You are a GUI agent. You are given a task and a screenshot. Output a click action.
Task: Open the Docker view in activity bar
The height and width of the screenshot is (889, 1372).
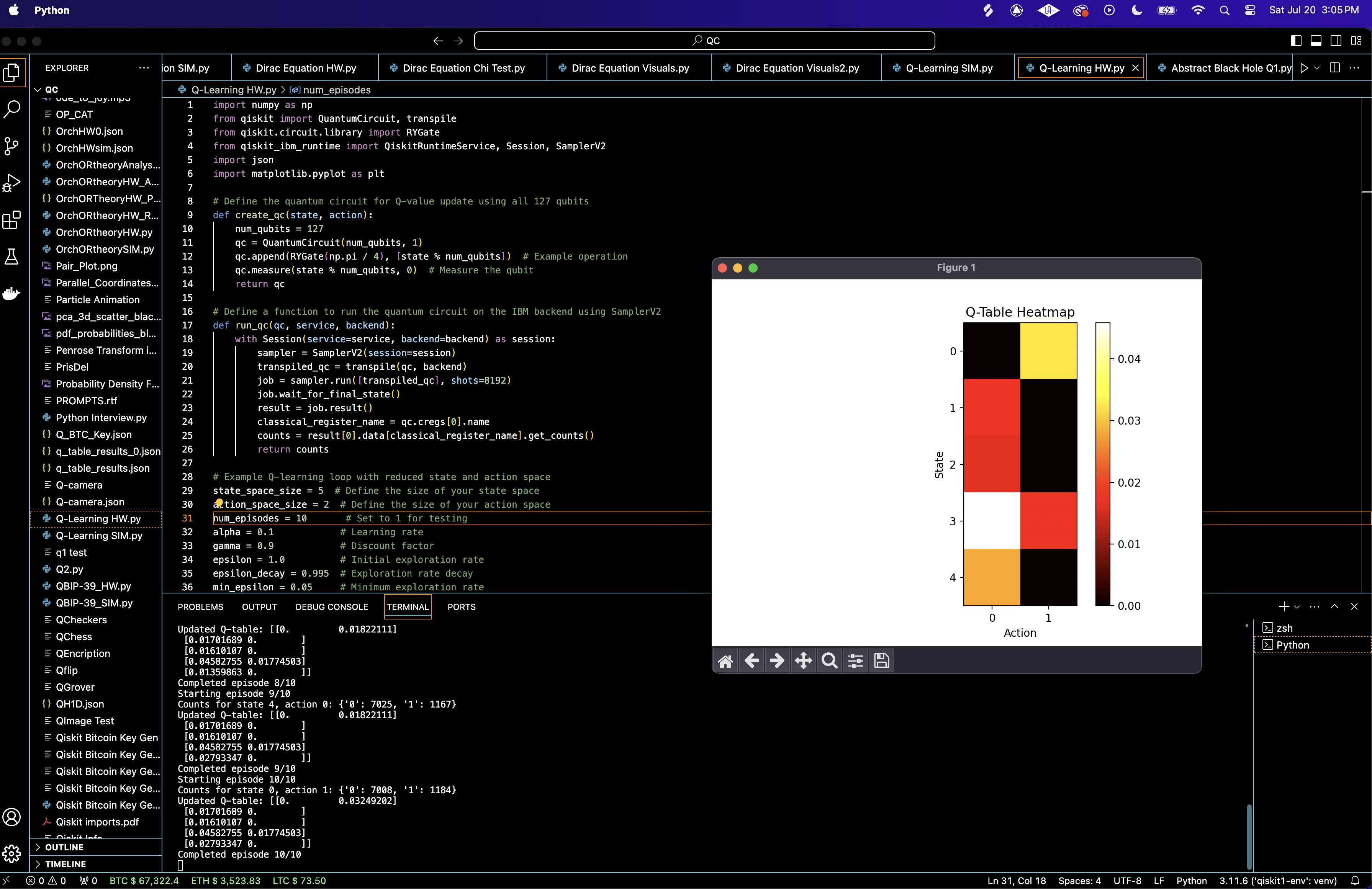coord(12,293)
